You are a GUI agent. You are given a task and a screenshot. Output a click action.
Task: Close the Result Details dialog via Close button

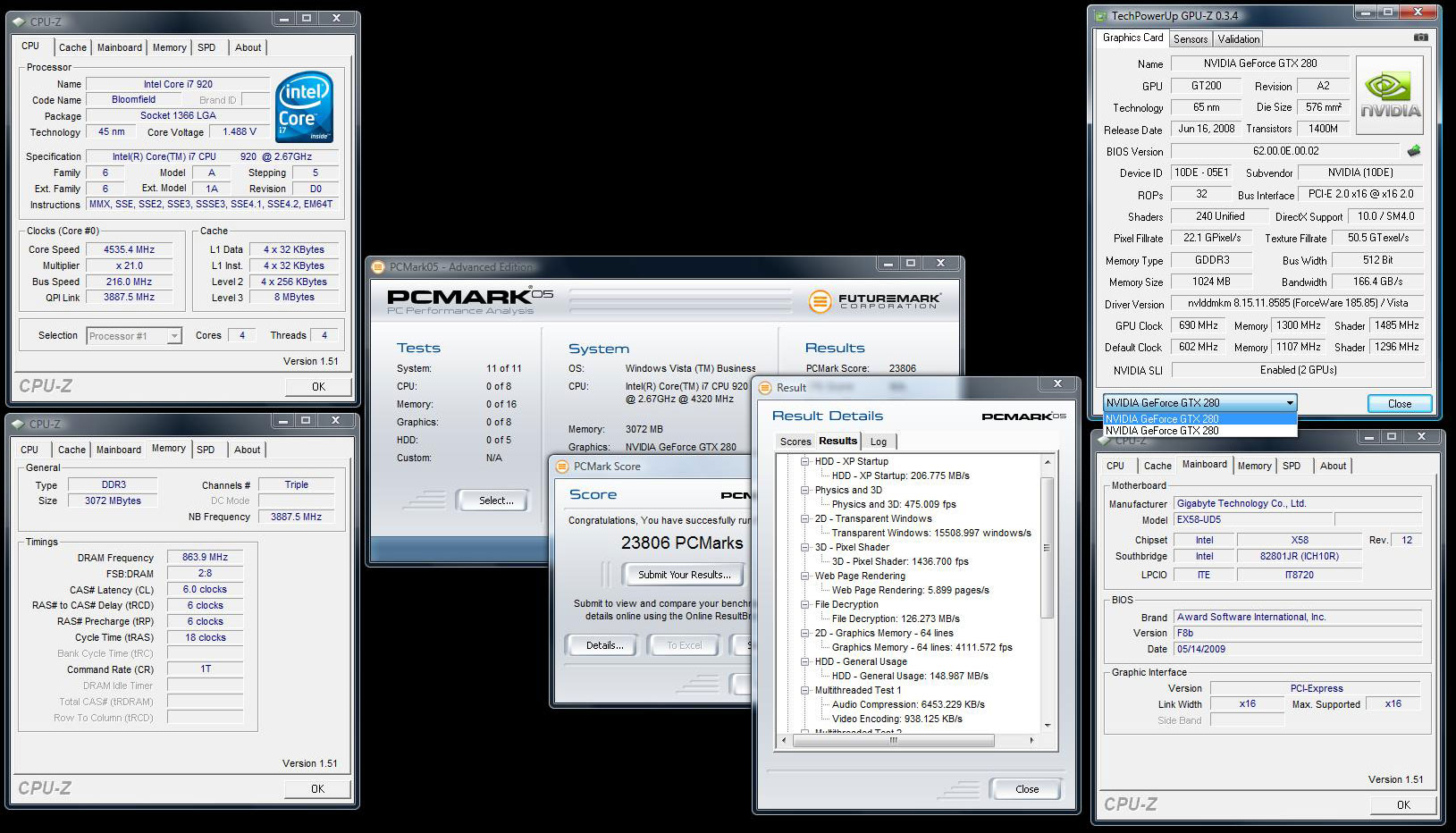1027,789
